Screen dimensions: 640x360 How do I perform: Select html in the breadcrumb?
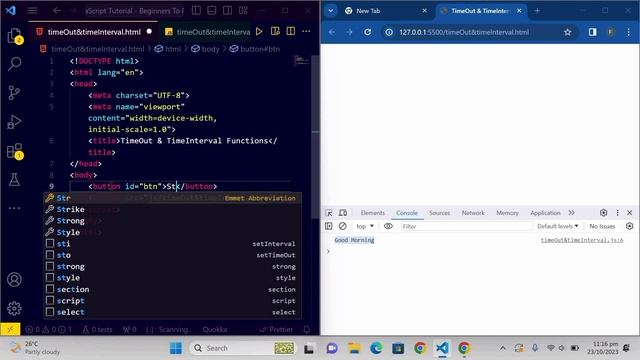(168, 49)
